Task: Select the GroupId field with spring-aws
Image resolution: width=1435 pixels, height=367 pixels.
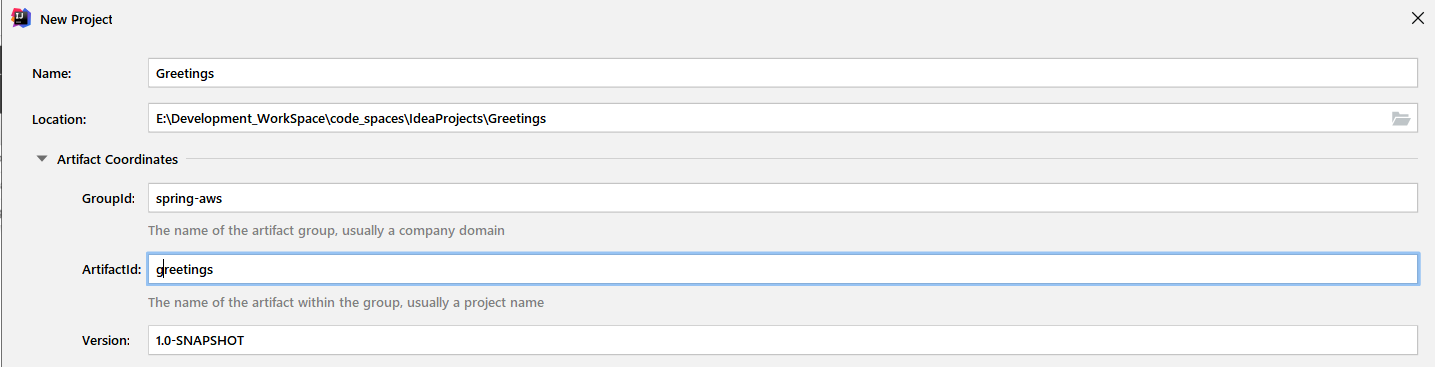Action: [x=782, y=198]
